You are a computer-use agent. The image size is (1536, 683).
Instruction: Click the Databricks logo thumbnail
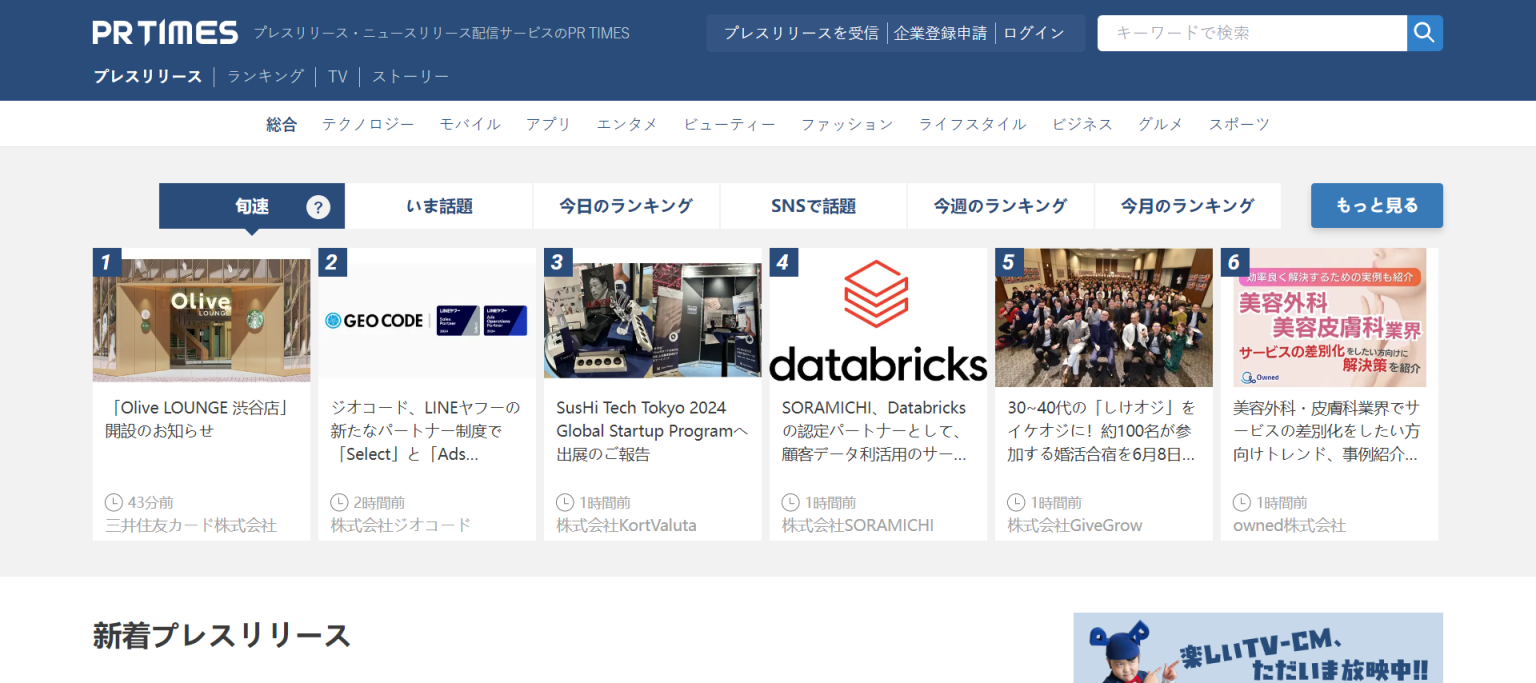click(x=878, y=318)
